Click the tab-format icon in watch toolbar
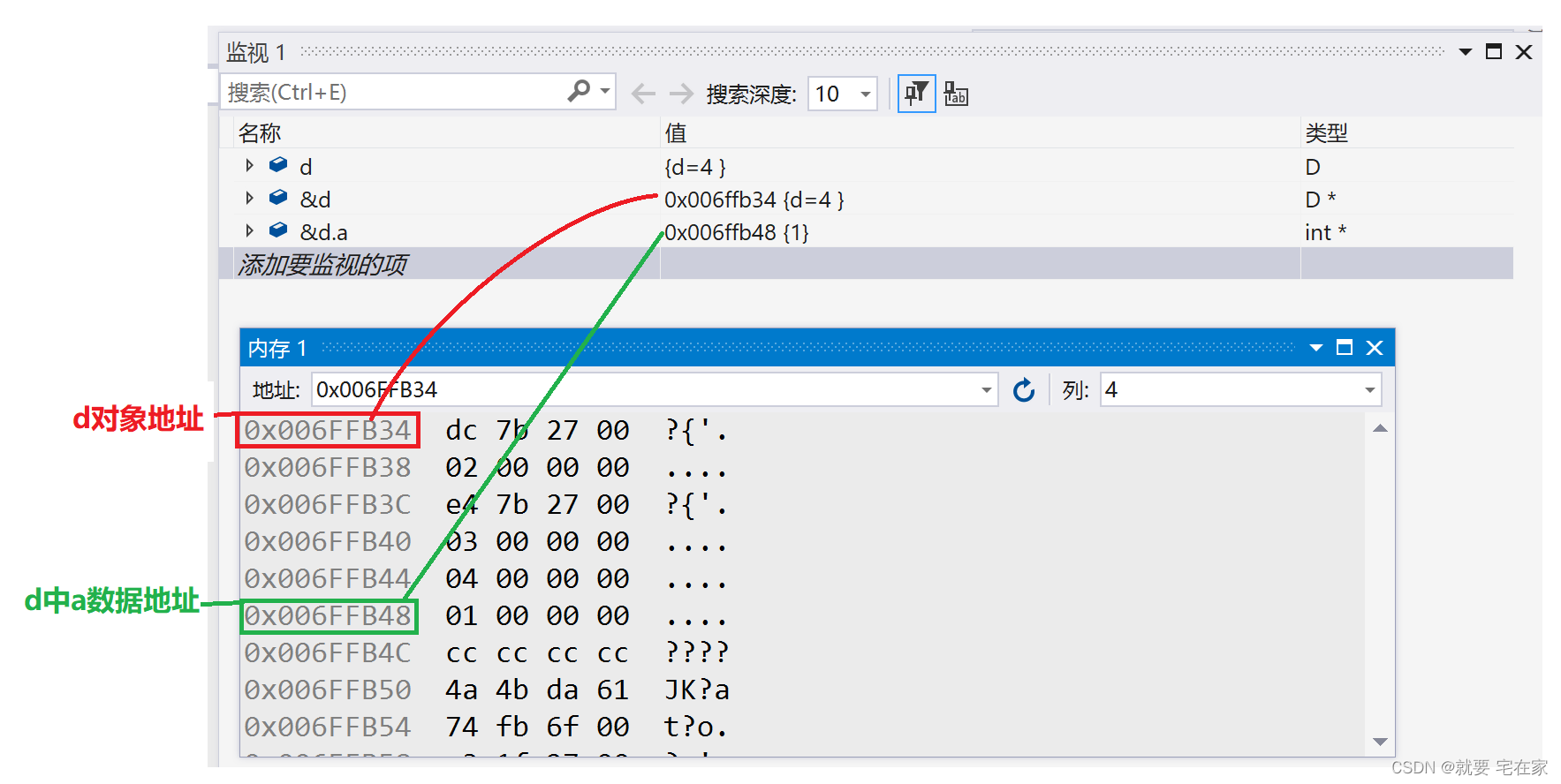The image size is (1561, 784). click(x=956, y=94)
